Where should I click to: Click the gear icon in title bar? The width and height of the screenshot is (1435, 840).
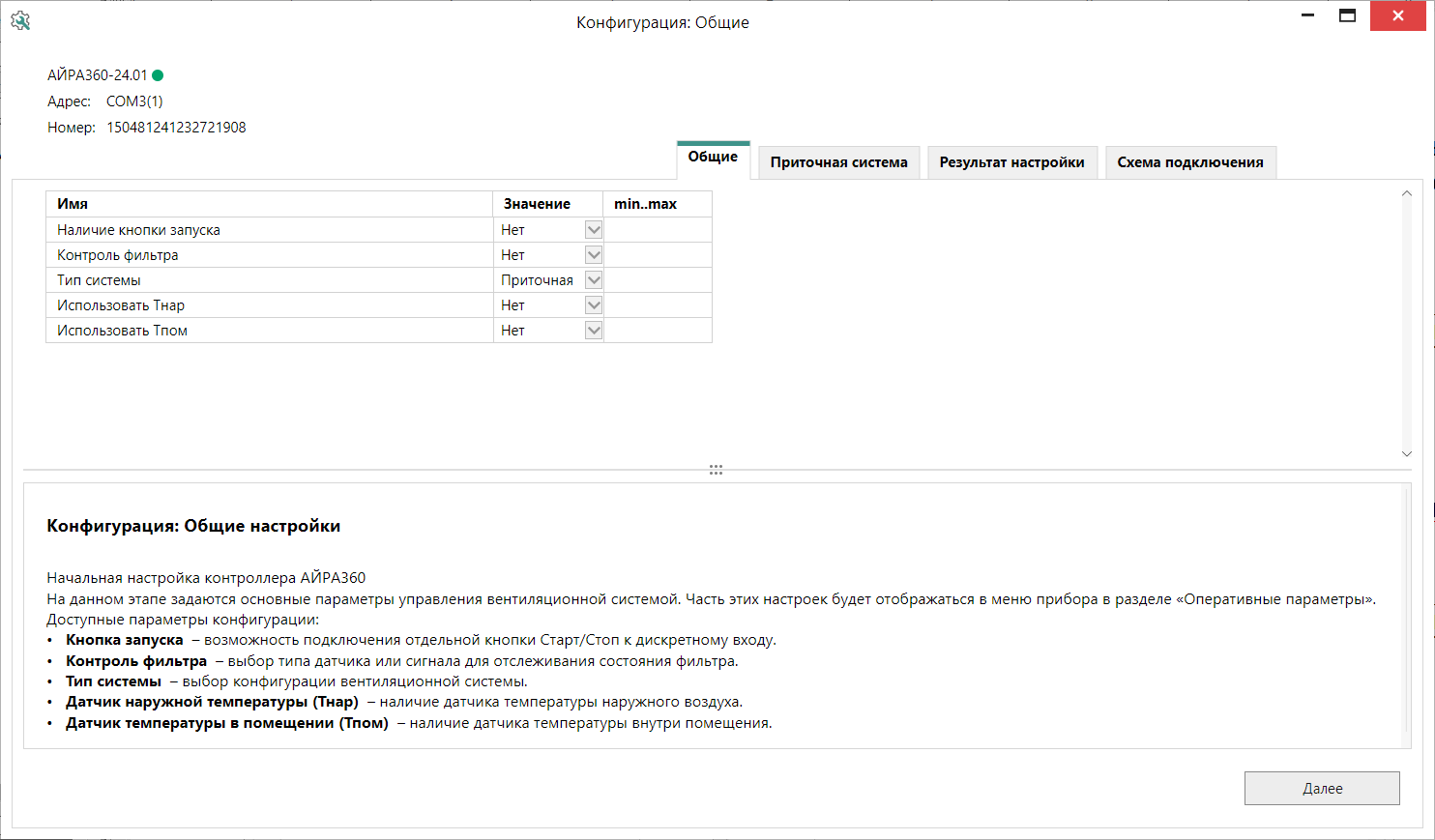click(x=20, y=21)
